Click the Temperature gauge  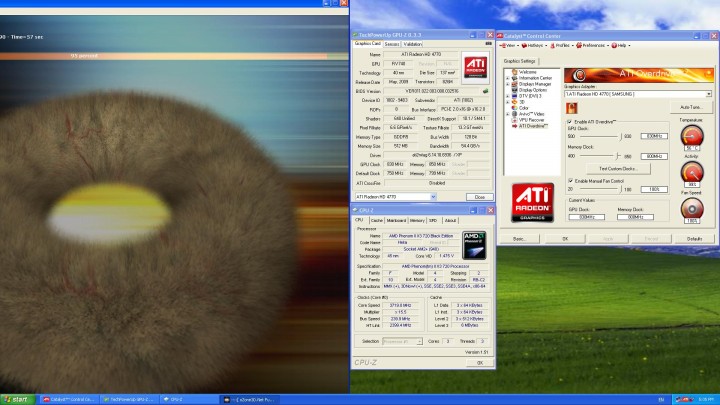tap(692, 136)
